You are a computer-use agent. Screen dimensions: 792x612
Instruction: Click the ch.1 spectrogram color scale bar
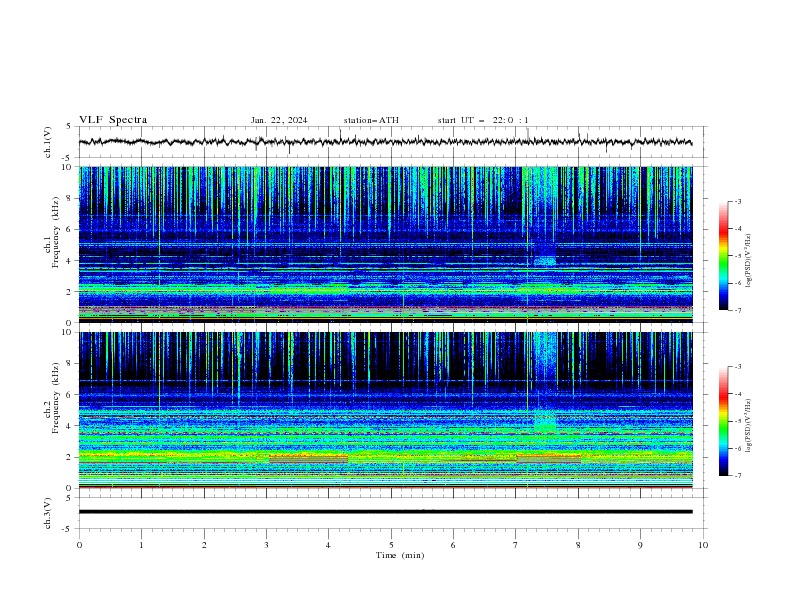point(724,256)
